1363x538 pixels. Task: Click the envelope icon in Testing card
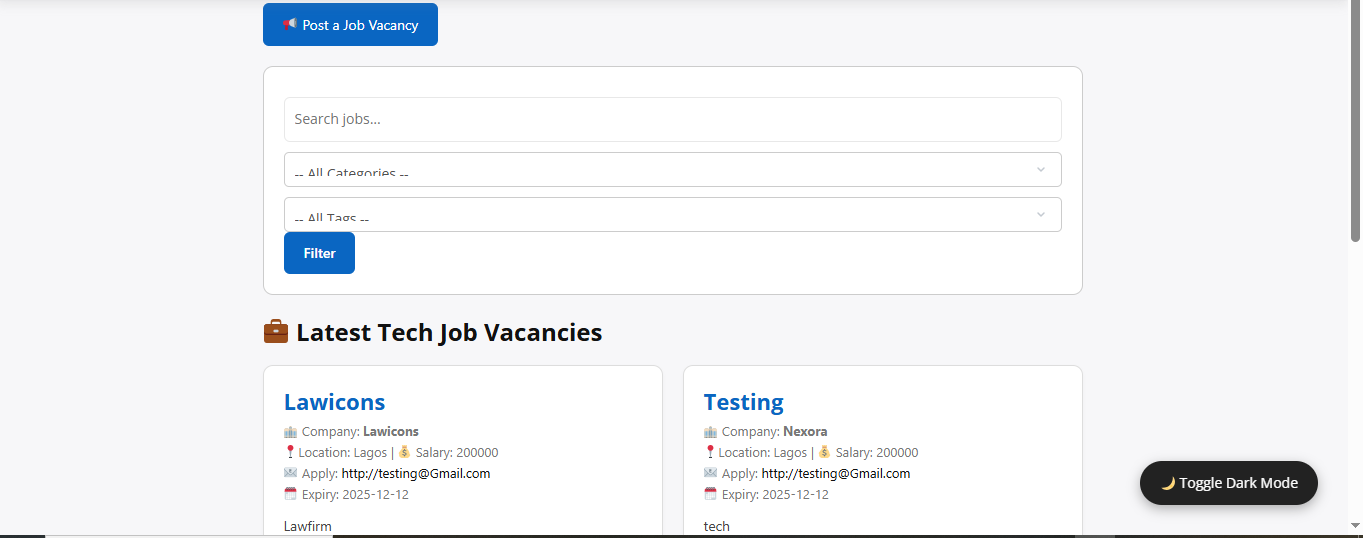tap(711, 473)
